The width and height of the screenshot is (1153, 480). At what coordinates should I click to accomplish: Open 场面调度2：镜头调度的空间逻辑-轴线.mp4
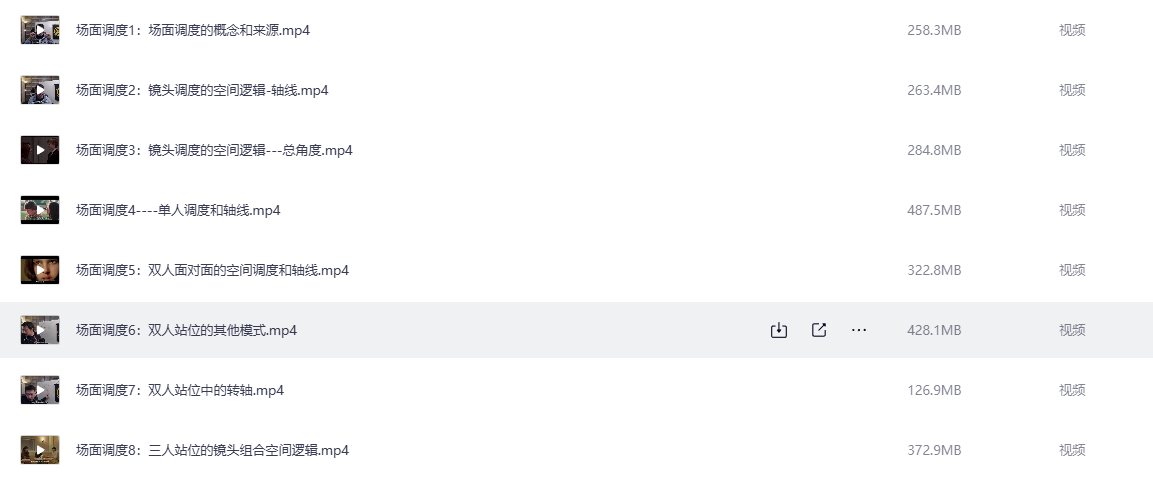(x=202, y=90)
